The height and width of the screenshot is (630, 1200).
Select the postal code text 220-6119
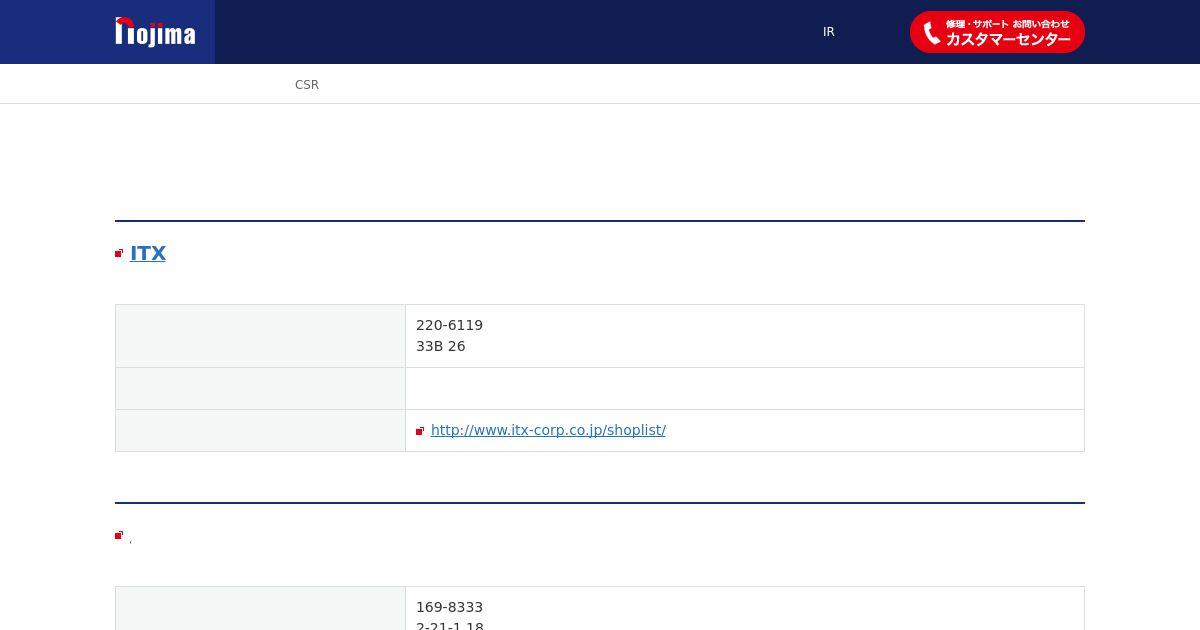pos(449,325)
